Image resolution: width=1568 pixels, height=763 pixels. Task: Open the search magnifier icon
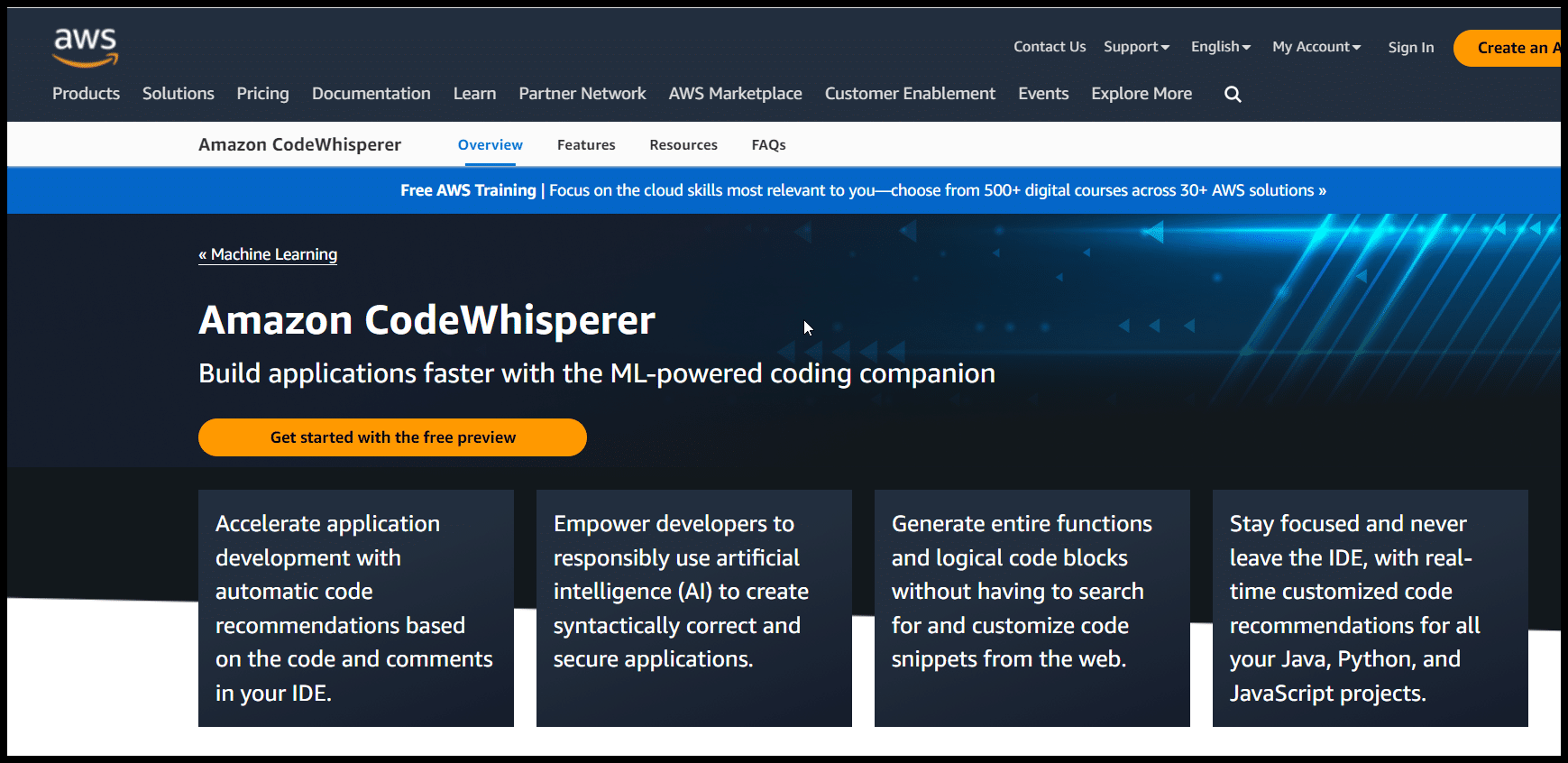[x=1233, y=94]
